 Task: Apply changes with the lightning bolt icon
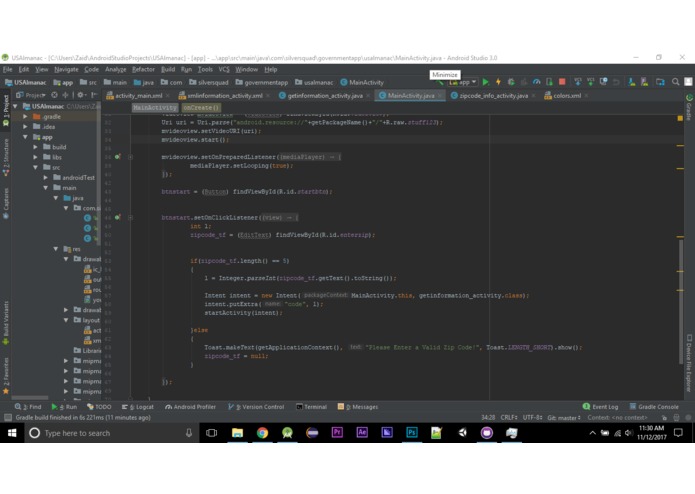(498, 82)
